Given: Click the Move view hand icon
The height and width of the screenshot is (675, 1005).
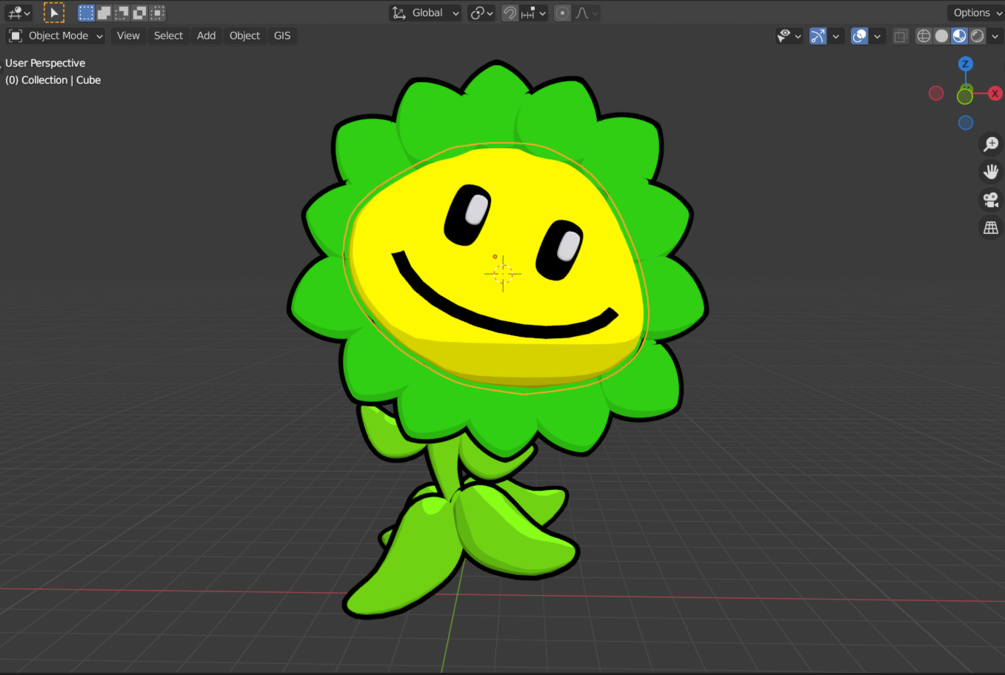Looking at the screenshot, I should [x=991, y=172].
